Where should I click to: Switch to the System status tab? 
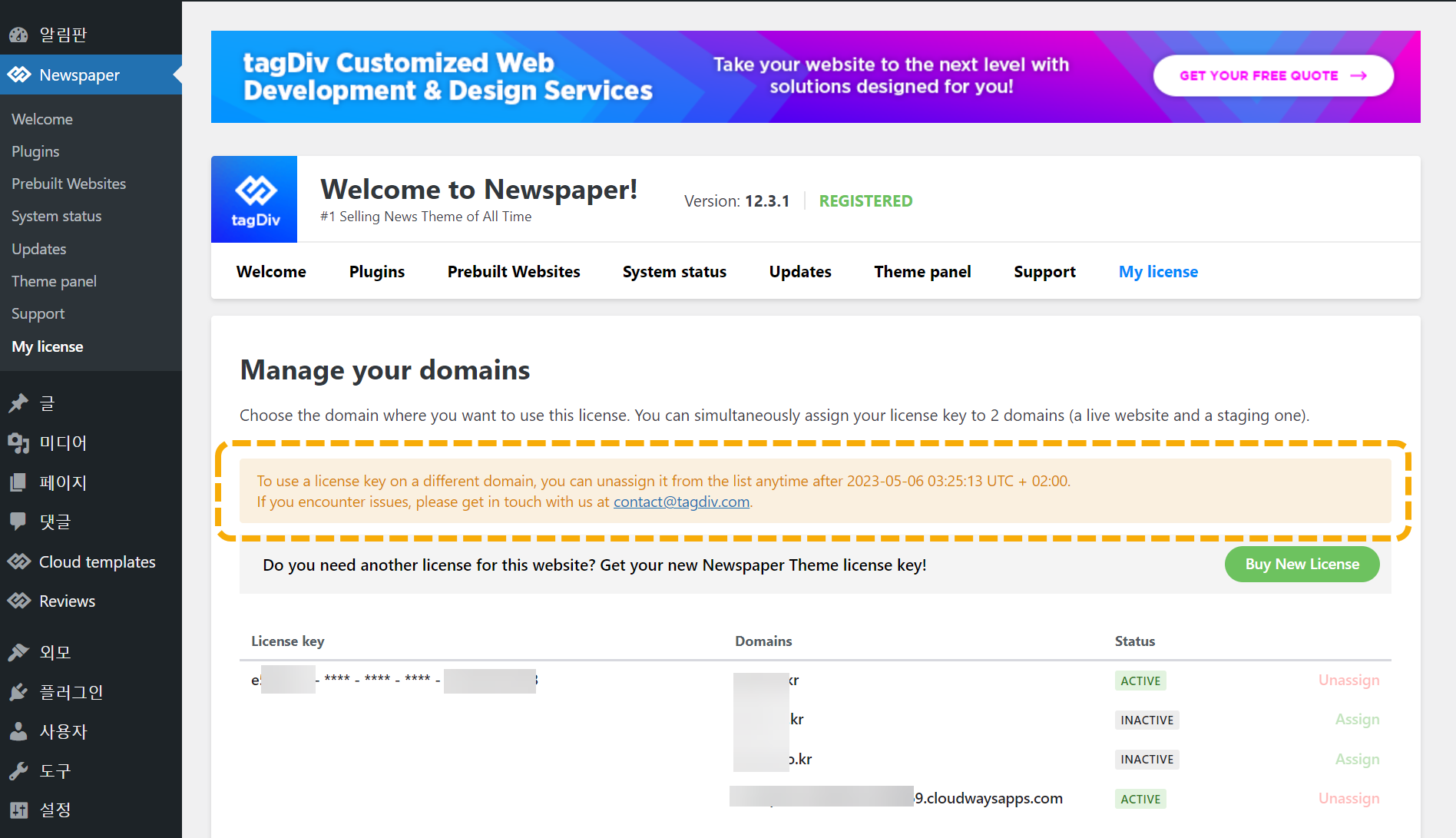point(674,271)
